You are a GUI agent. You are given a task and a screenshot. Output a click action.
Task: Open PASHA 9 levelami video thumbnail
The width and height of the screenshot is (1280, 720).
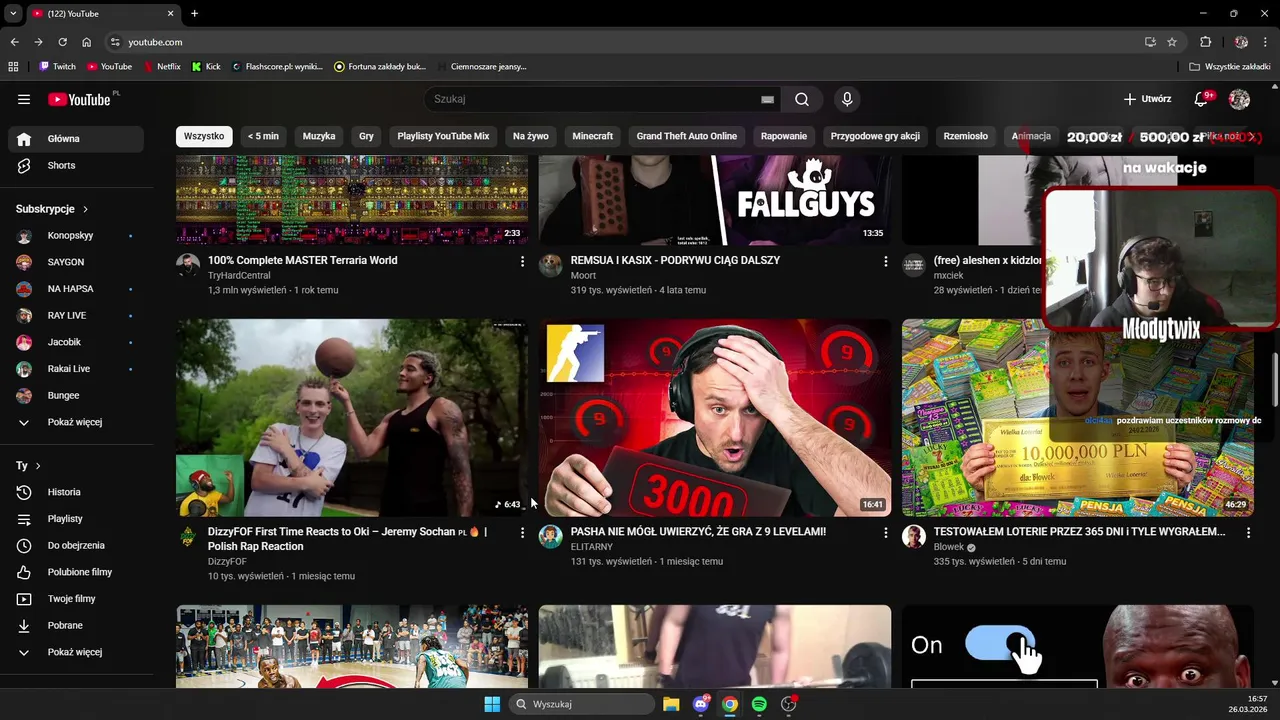click(715, 417)
